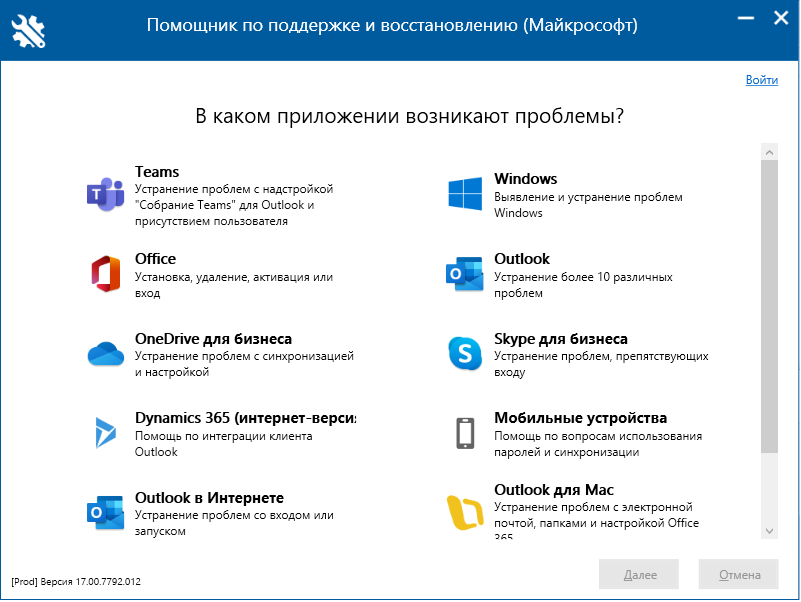This screenshot has width=801, height=602.
Task: Pick the Outlook в Интернете heading
Action: point(209,498)
